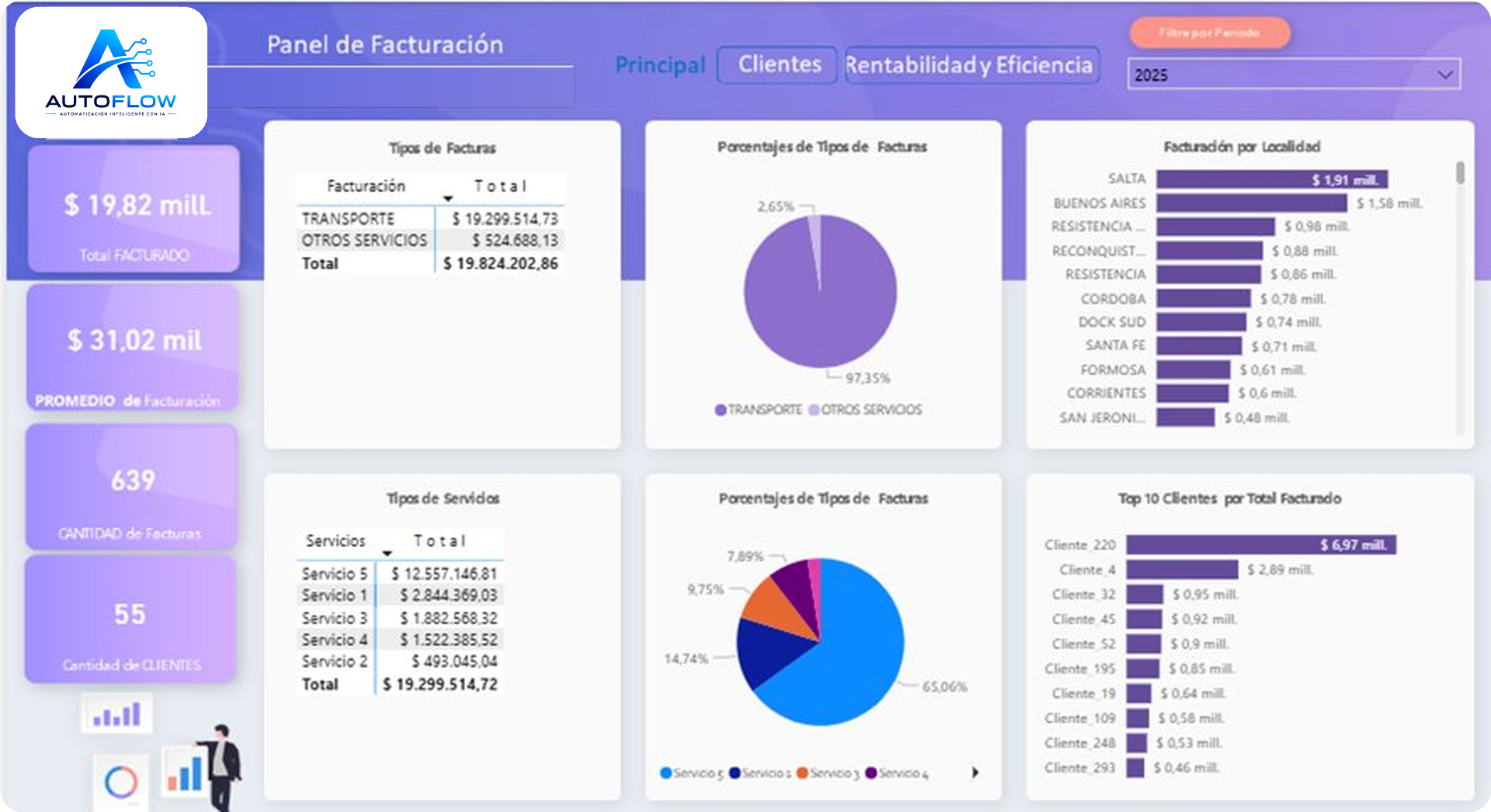Open the Clientes tab
This screenshot has height=812, width=1491.
tap(777, 64)
